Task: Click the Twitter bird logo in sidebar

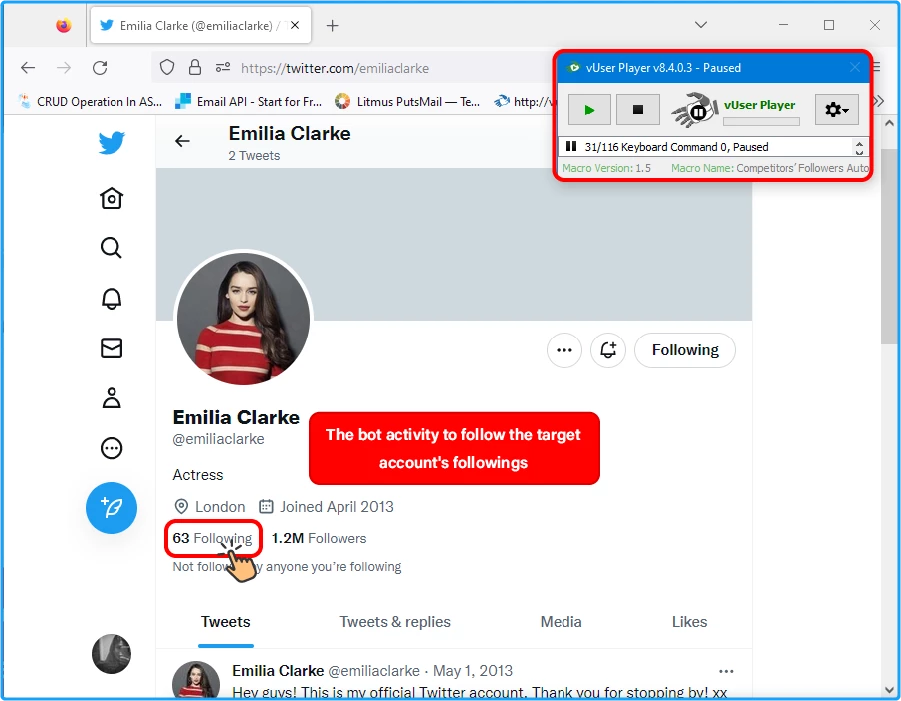Action: [111, 142]
